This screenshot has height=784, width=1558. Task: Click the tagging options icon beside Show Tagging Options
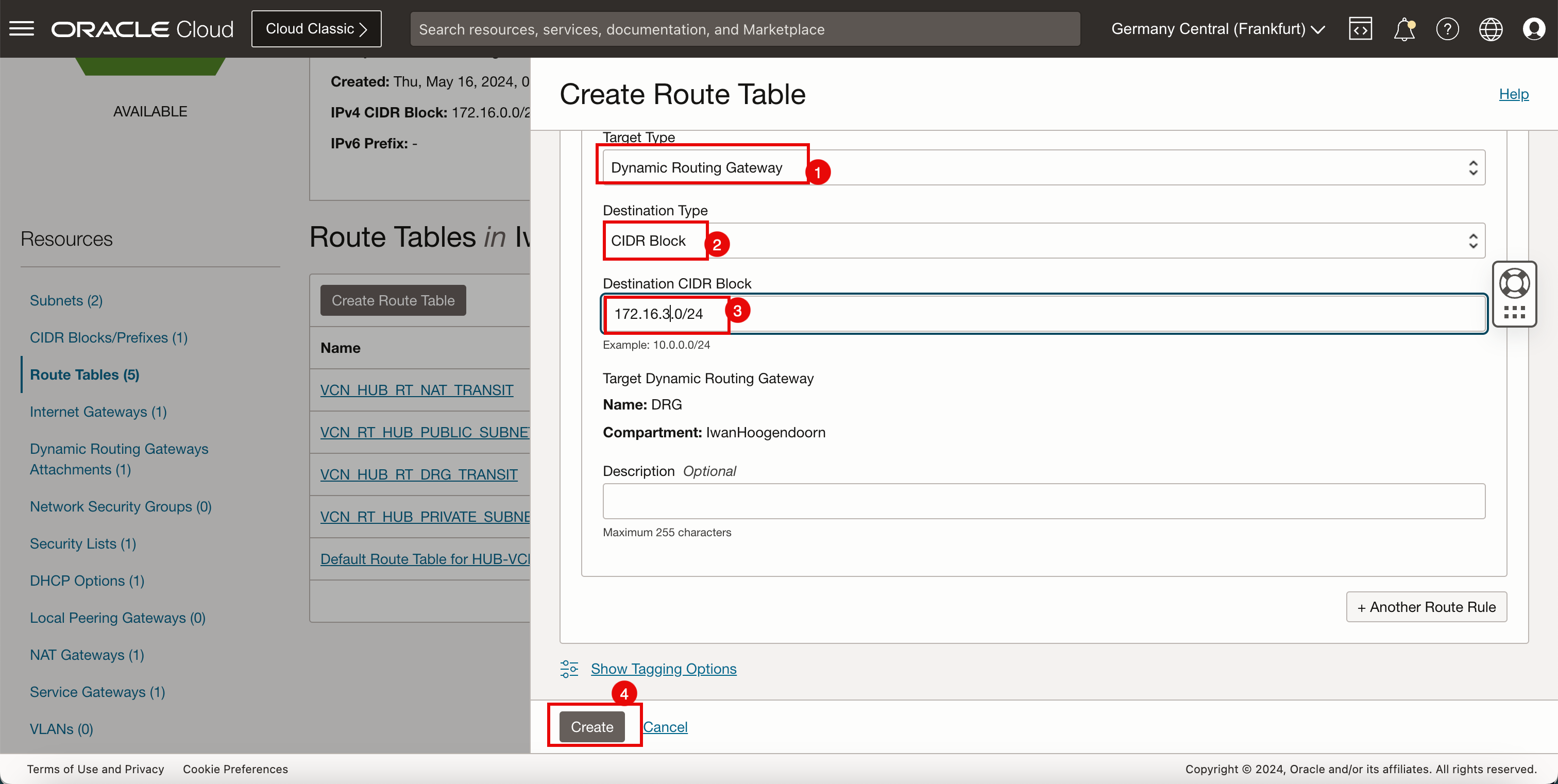click(569, 668)
